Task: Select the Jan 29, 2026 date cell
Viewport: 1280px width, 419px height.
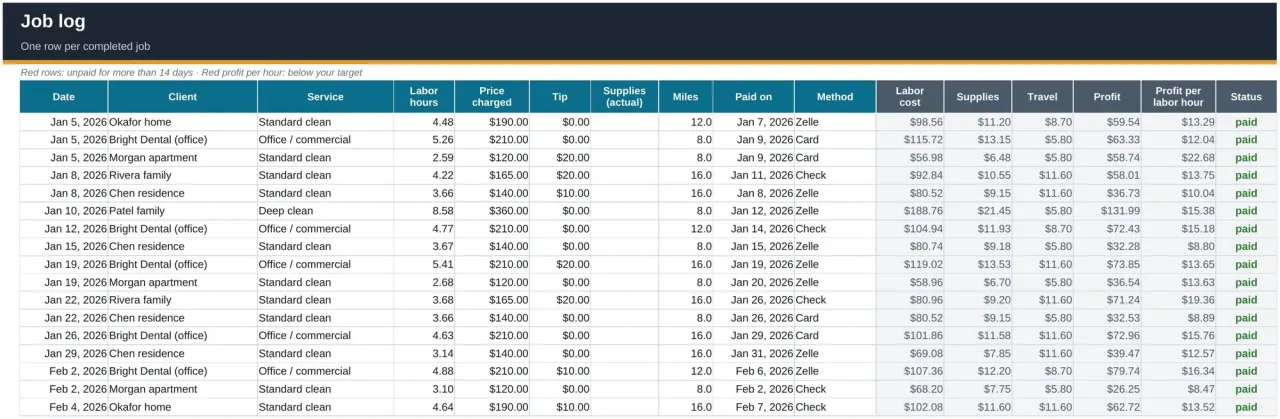Action: coord(64,354)
